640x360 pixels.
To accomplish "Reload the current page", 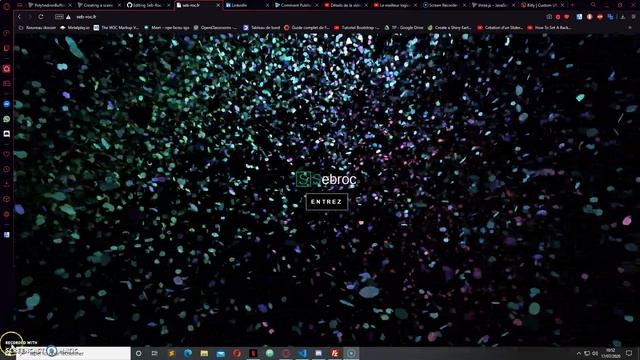I will coord(41,17).
